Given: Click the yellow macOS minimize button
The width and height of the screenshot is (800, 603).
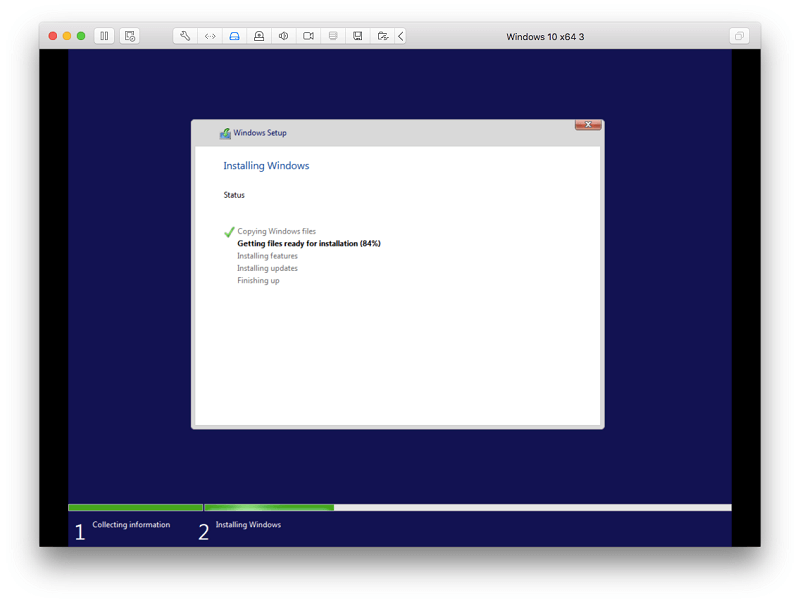Looking at the screenshot, I should pos(67,36).
